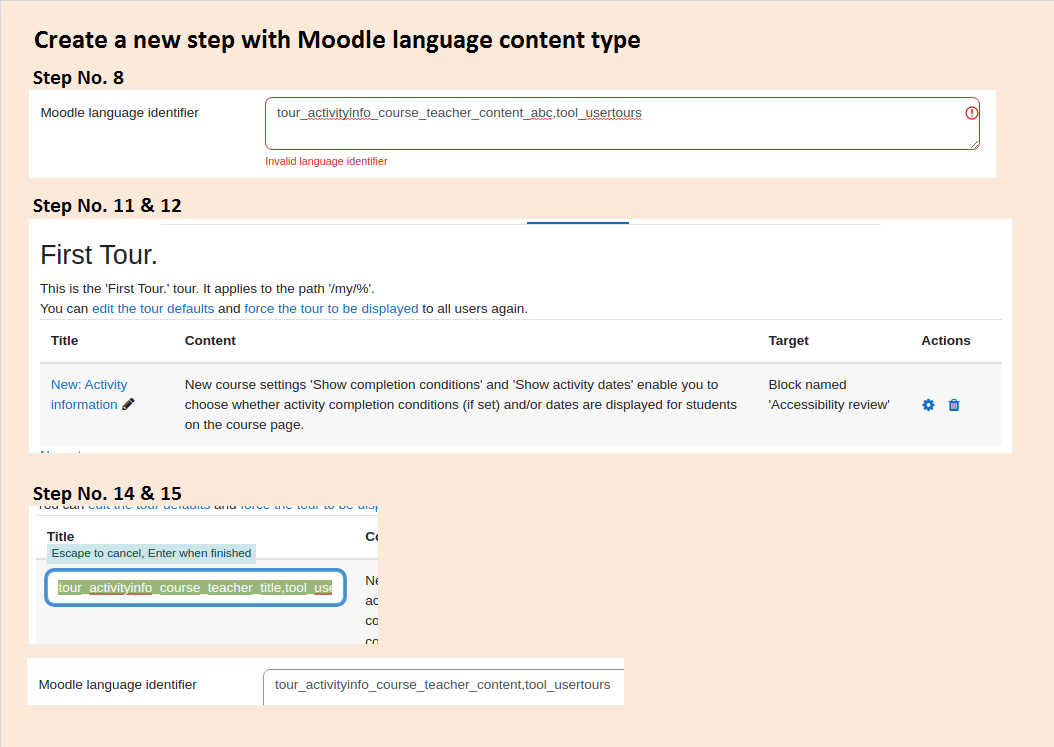The height and width of the screenshot is (747, 1054).
Task: Click the 'Actions' column header
Action: click(946, 341)
